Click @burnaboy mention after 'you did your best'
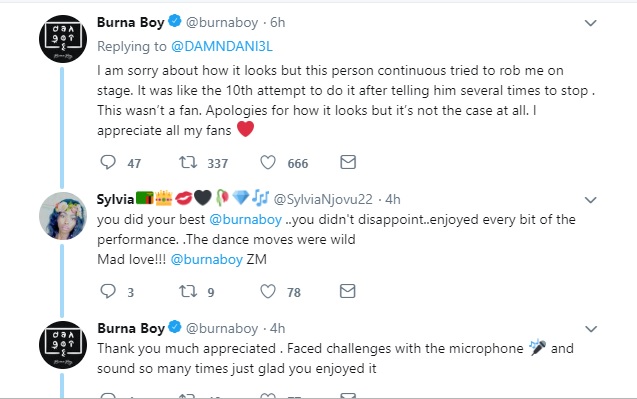Screen dimensions: 637x399 tap(245, 219)
